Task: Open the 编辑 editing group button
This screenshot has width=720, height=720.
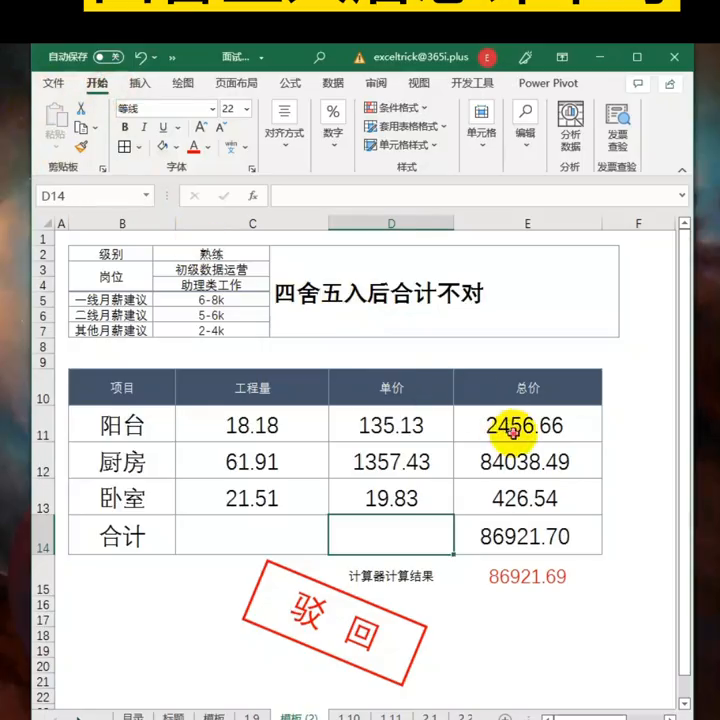Action: coord(525,125)
